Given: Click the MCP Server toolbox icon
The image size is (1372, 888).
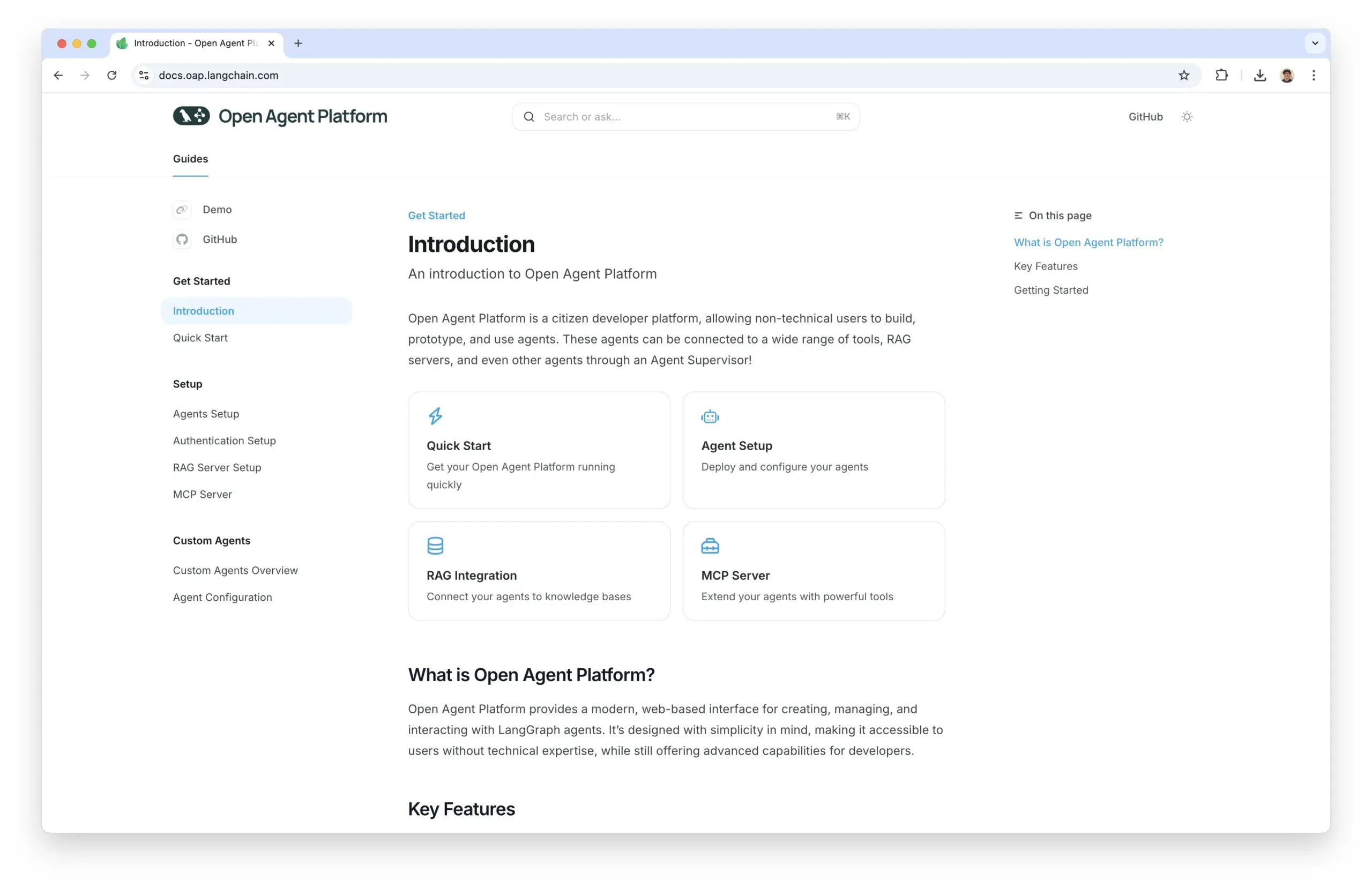Looking at the screenshot, I should 710,546.
